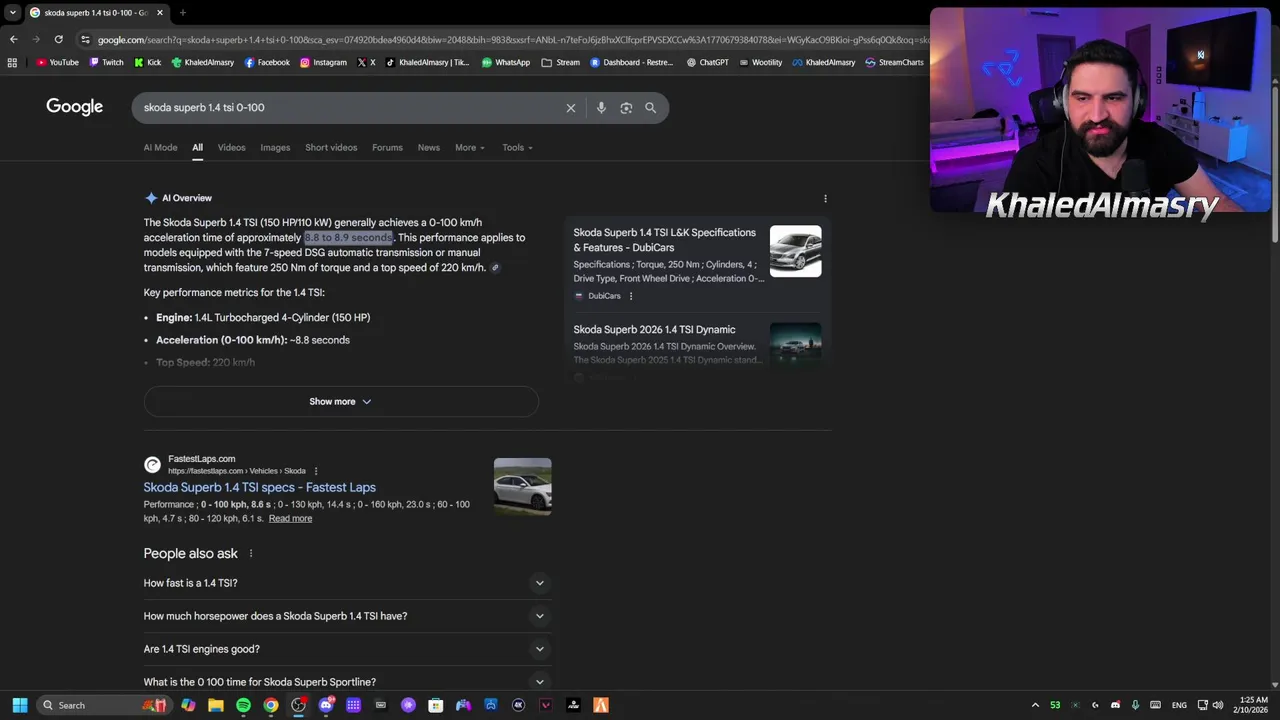The width and height of the screenshot is (1280, 720).
Task: Go back with the browser back arrow
Action: point(13,39)
